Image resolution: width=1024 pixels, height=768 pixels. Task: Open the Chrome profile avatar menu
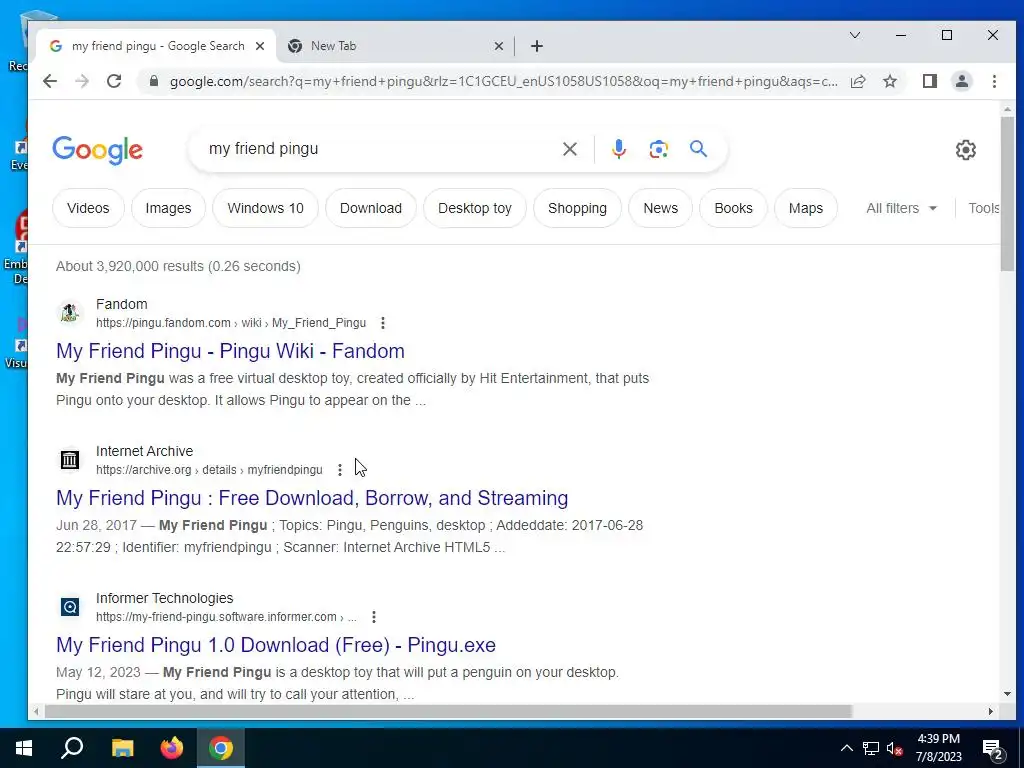pos(961,81)
